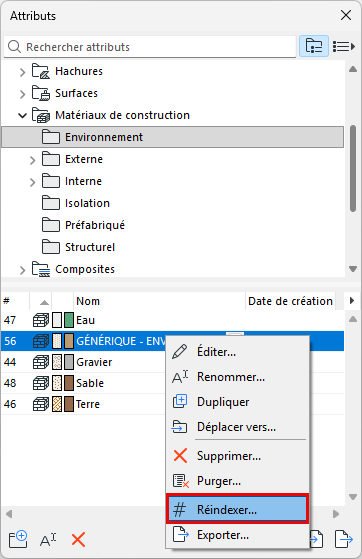The width and height of the screenshot is (362, 559).
Task: Select the Surfaces folder icon
Action: tap(41, 93)
